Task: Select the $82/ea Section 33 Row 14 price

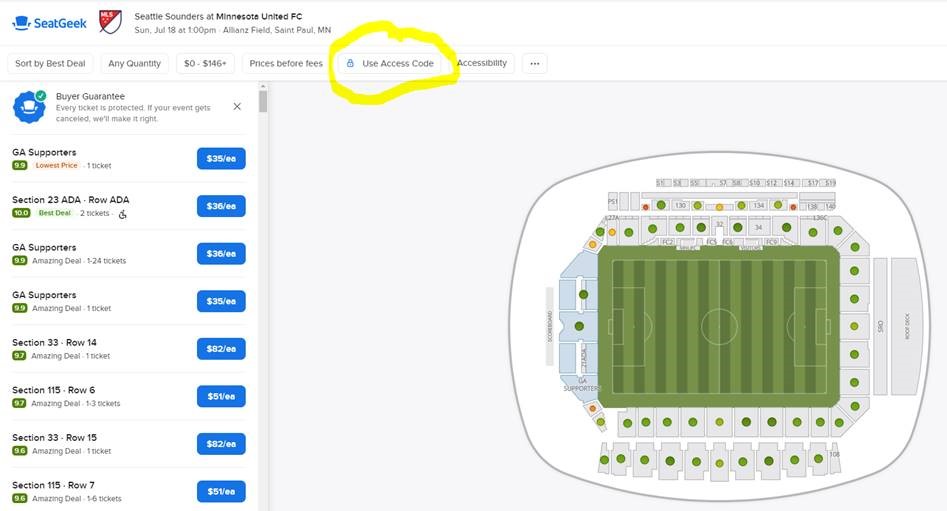Action: coord(221,349)
